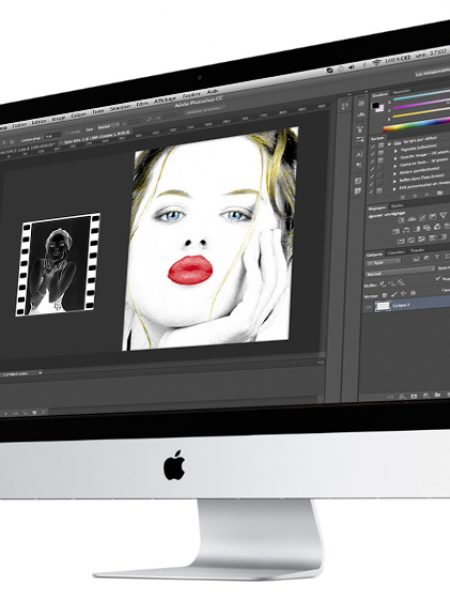Toggle lock image pixels brush icon
Image resolution: width=450 pixels, height=600 pixels.
tap(394, 294)
